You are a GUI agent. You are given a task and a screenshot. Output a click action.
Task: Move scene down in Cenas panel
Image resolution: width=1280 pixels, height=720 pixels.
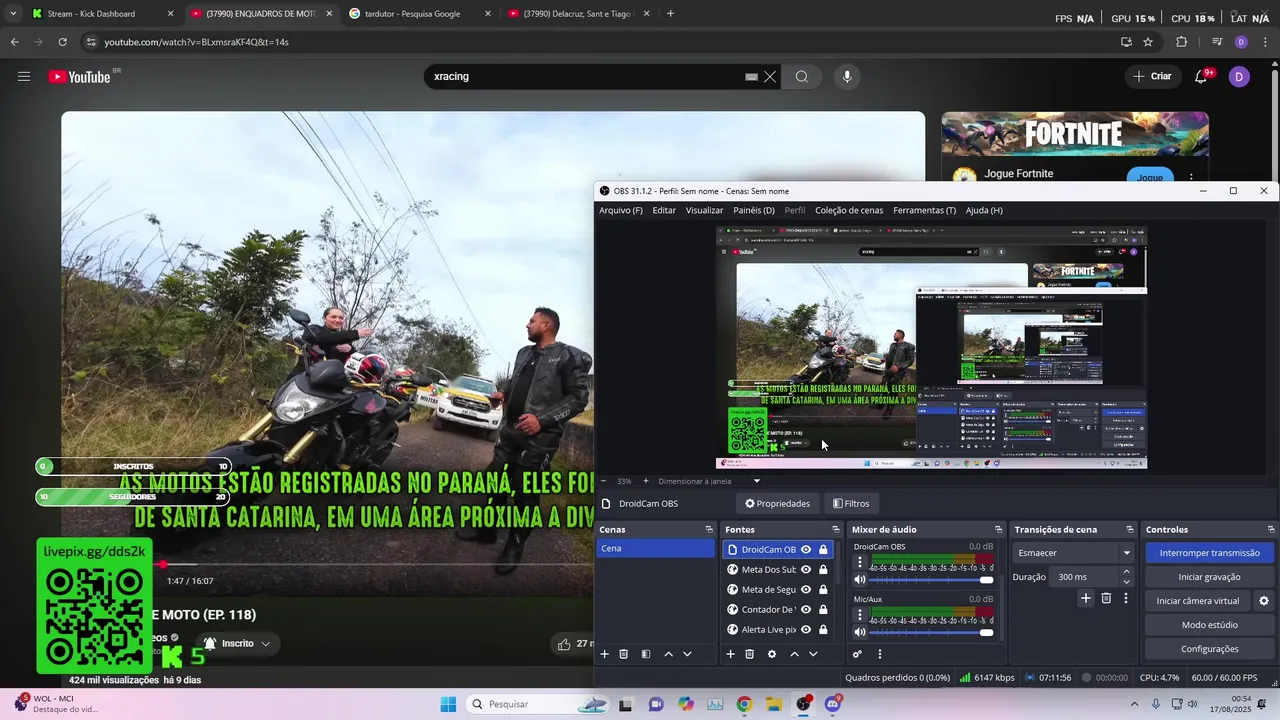(687, 654)
